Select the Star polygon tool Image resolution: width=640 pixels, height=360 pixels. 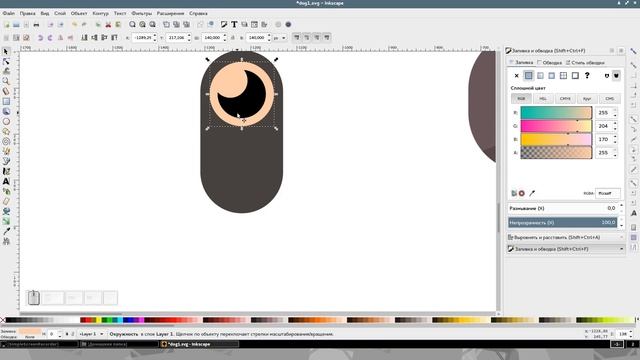(x=6, y=131)
